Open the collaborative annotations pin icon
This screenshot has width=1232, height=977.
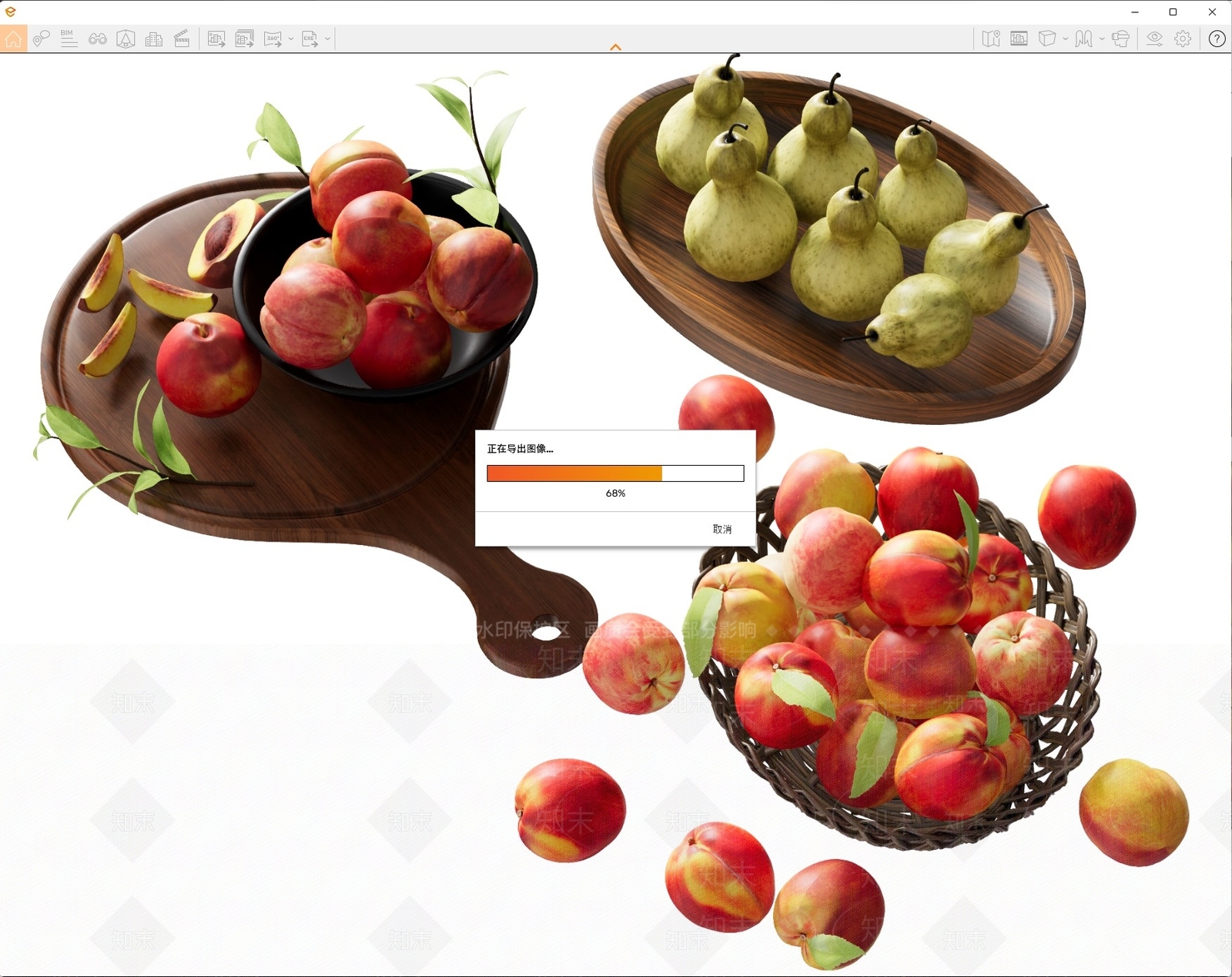[x=42, y=38]
